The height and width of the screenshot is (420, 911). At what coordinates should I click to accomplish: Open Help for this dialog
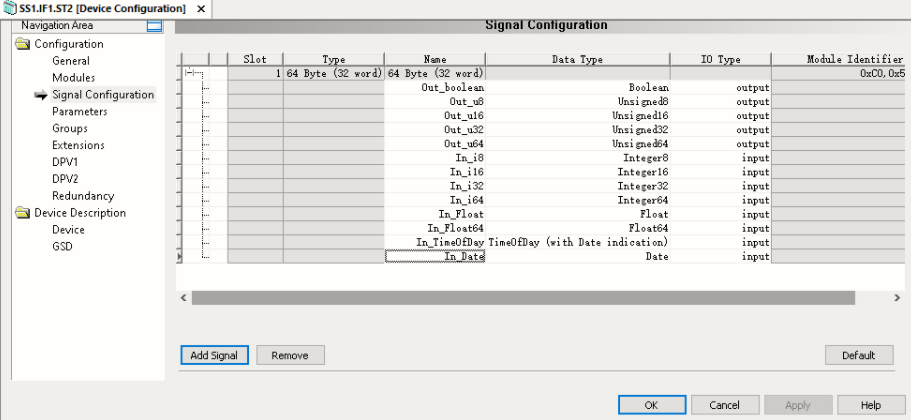tap(871, 405)
